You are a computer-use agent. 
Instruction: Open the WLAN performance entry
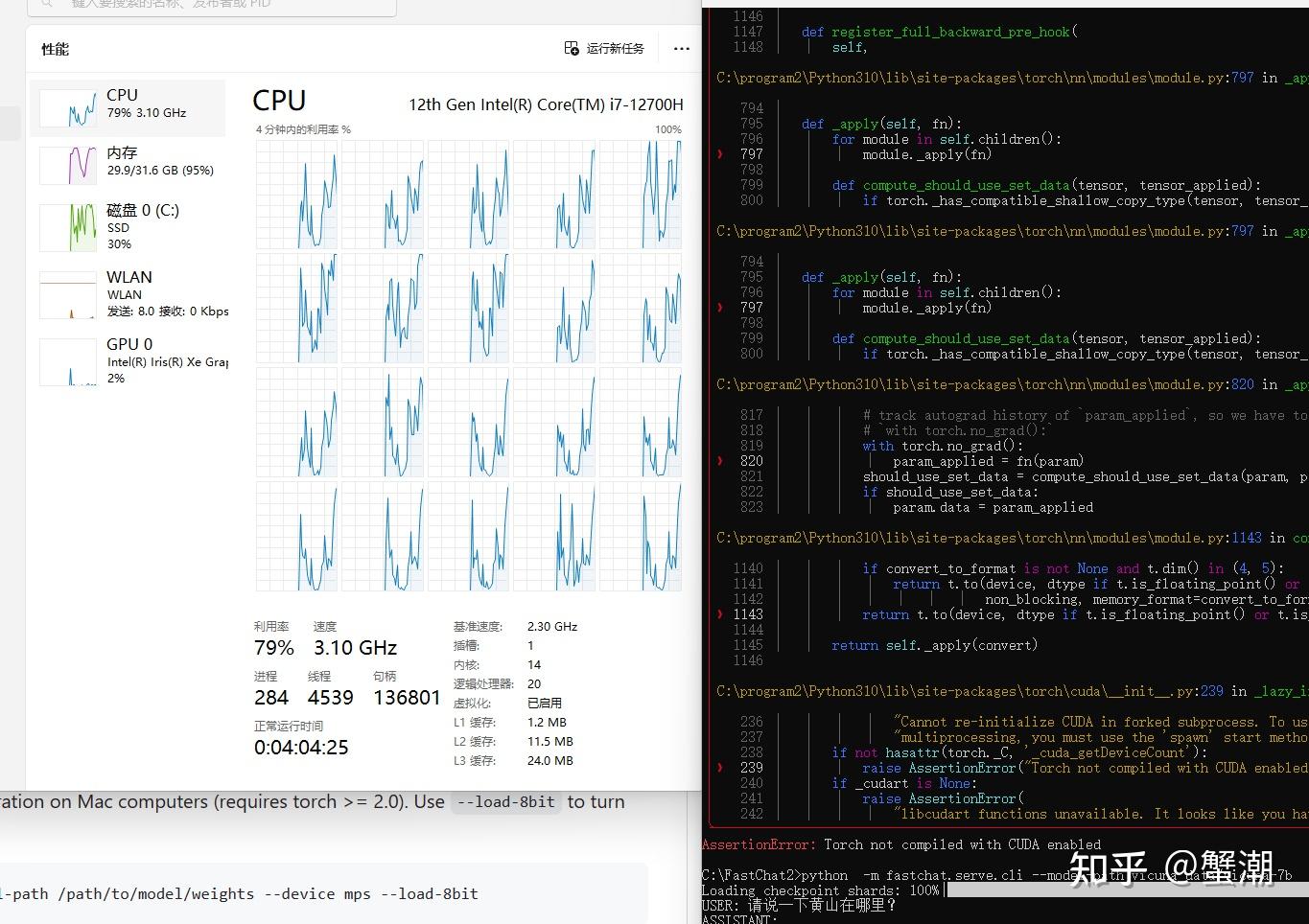[129, 293]
